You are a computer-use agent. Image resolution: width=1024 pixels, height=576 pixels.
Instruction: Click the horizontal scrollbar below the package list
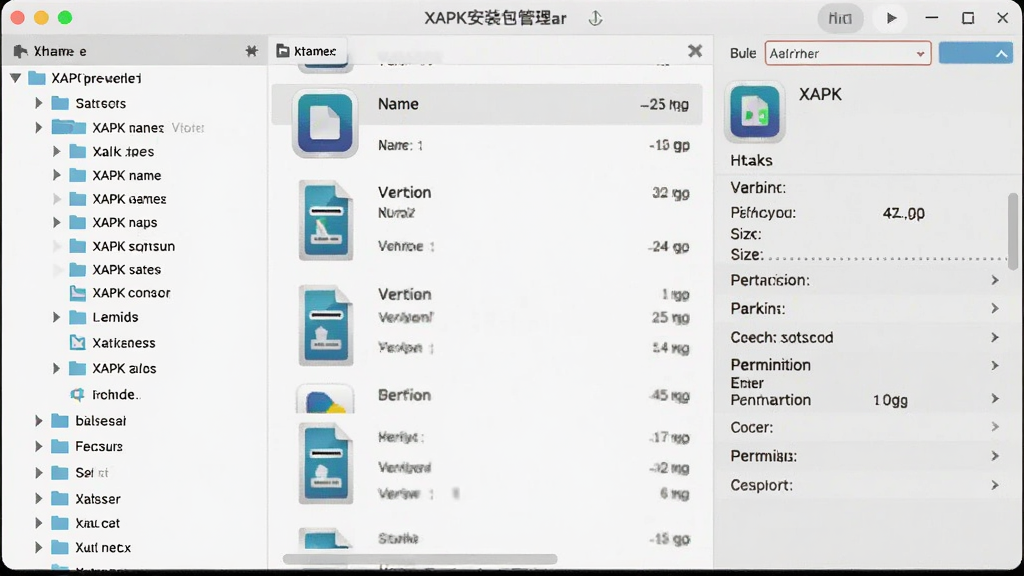(420, 559)
